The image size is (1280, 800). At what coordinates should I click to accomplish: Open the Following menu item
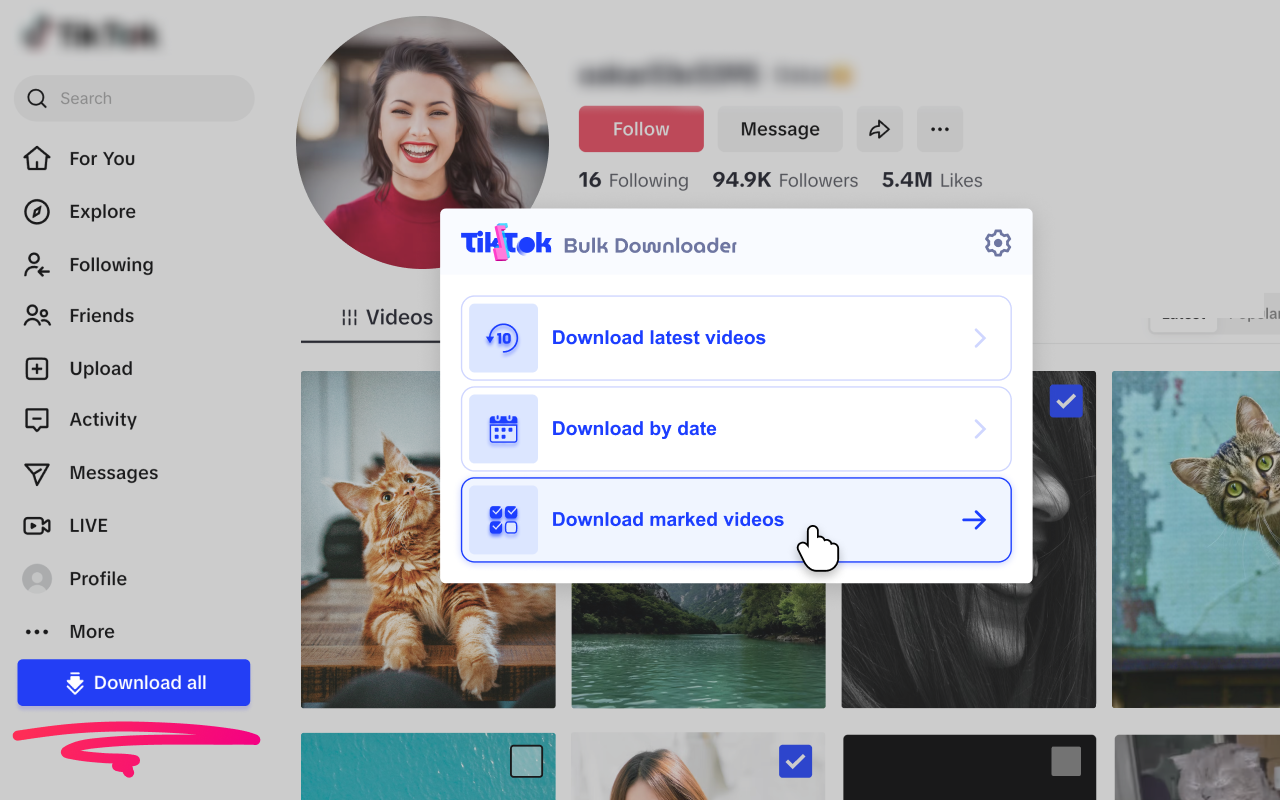coord(111,264)
